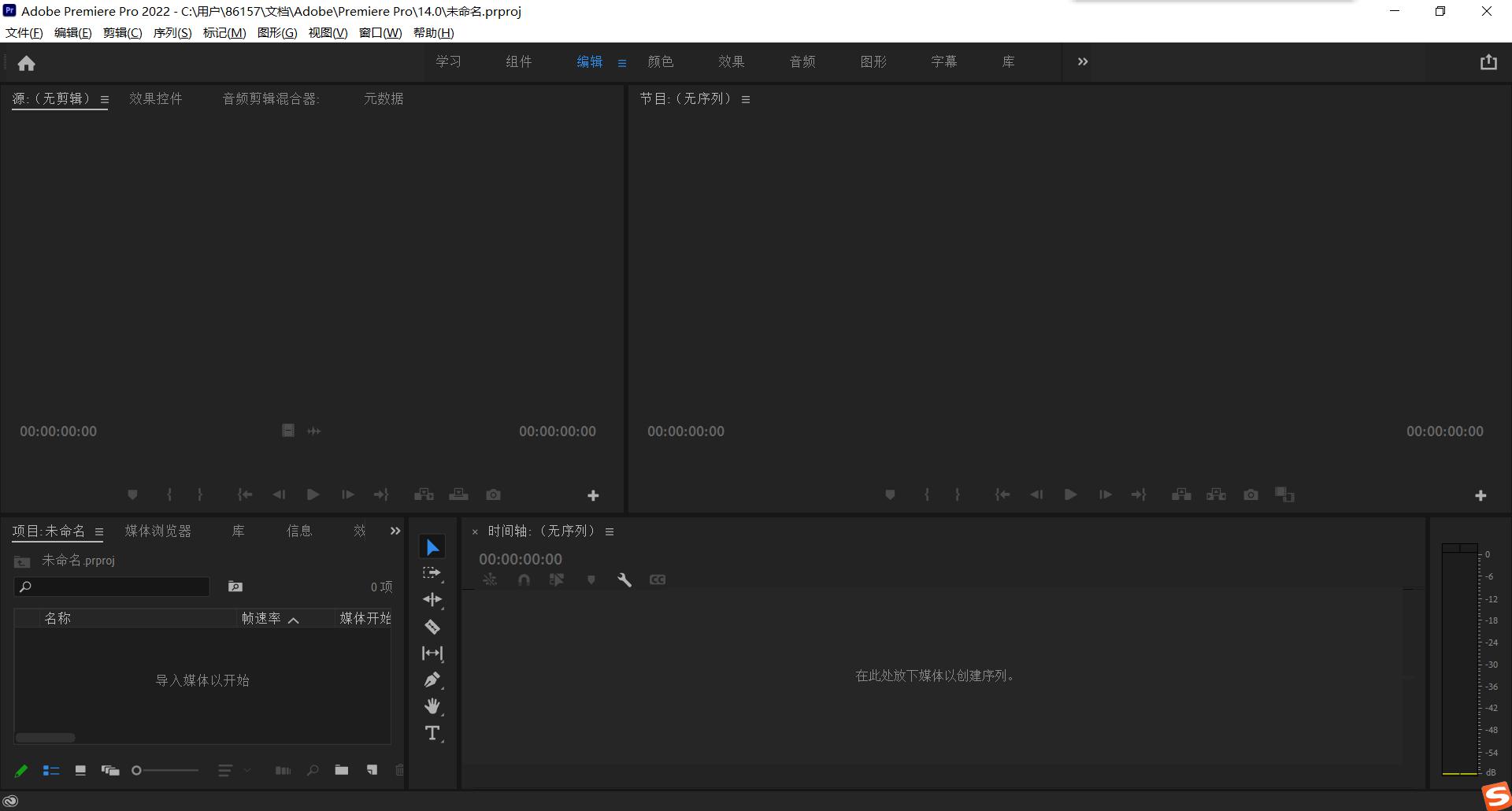1512x811 pixels.
Task: Click the New Bin folder icon in Project panel
Action: coord(342,770)
